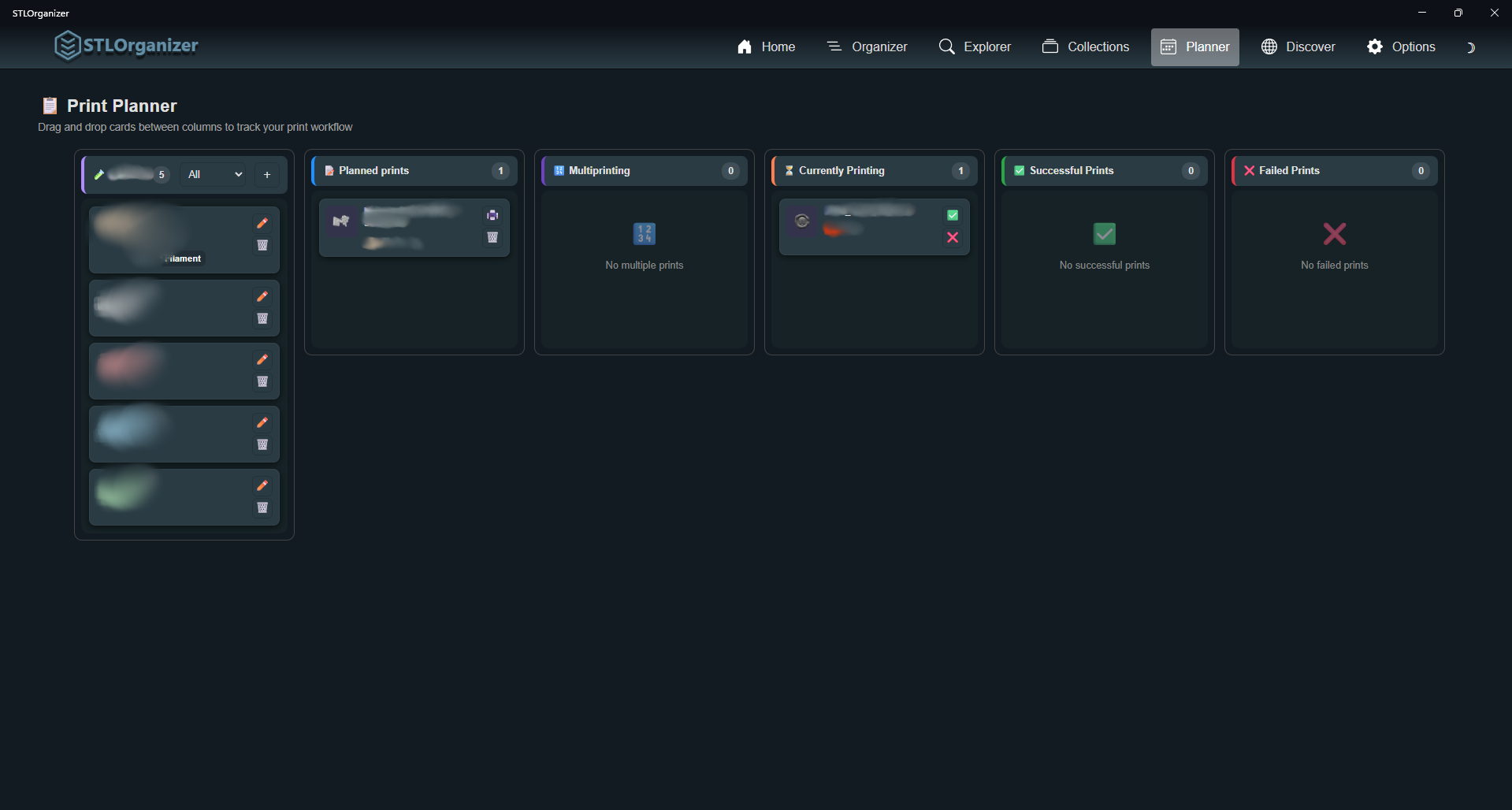Viewport: 1512px width, 810px height.
Task: Open the Organizer tab
Action: tap(867, 47)
